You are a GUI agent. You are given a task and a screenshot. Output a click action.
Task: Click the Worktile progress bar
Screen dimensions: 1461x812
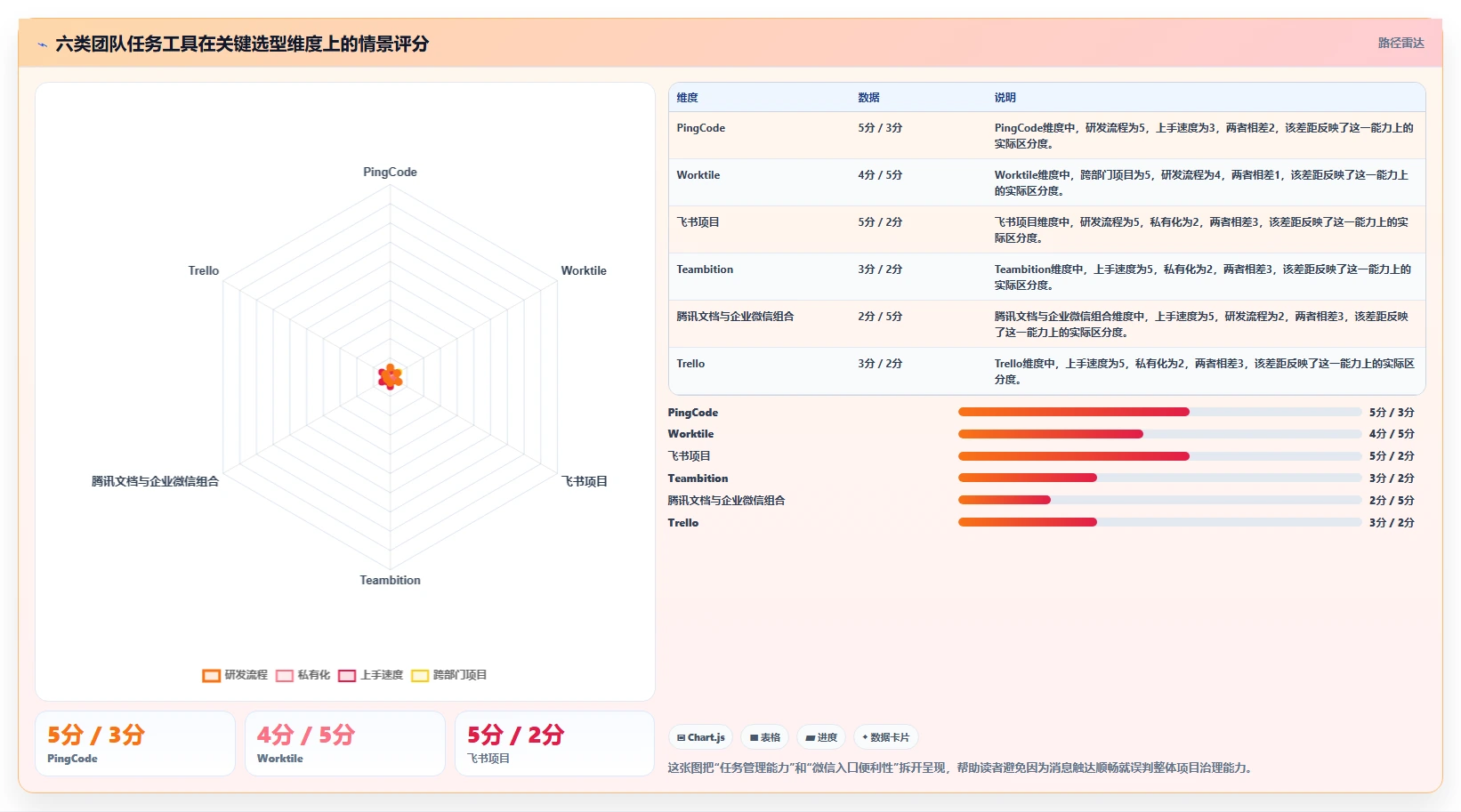[1159, 434]
